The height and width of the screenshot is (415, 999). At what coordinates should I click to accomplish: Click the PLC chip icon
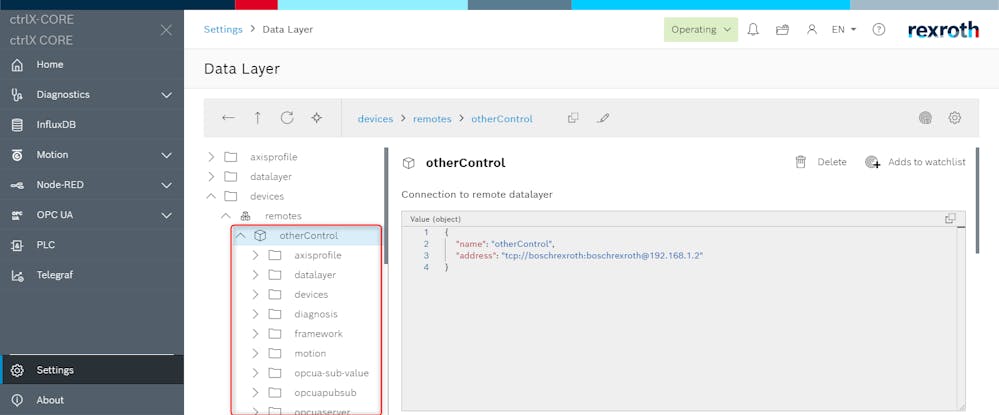[17, 245]
